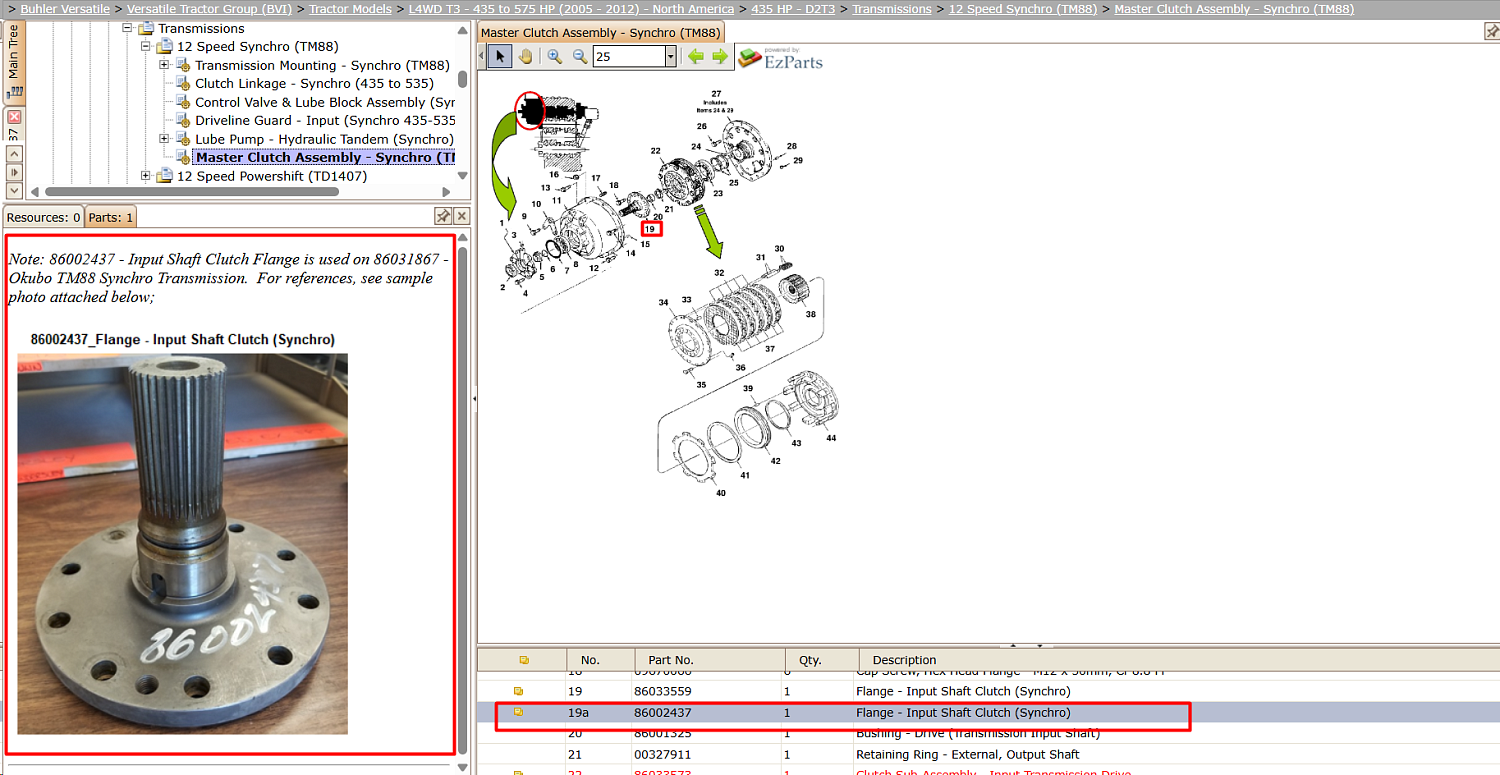This screenshot has width=1500, height=775.
Task: Zoom out of the parts diagram
Action: [x=580, y=57]
